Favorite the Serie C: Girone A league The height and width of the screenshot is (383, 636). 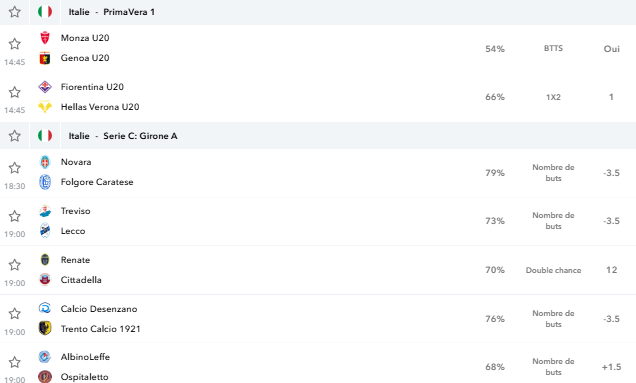pyautogui.click(x=15, y=136)
